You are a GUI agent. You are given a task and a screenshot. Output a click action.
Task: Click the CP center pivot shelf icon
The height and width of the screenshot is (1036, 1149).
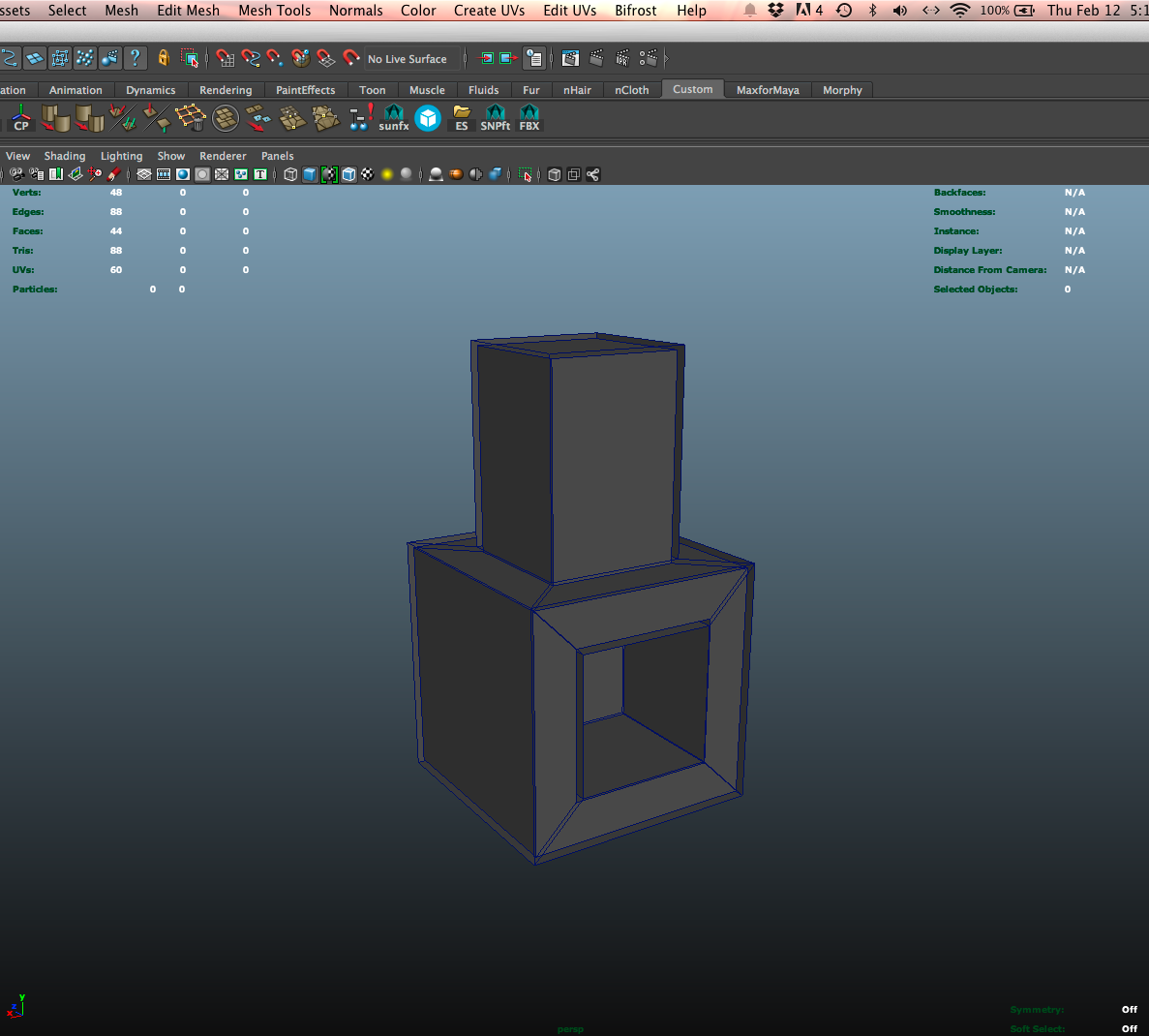(20, 118)
